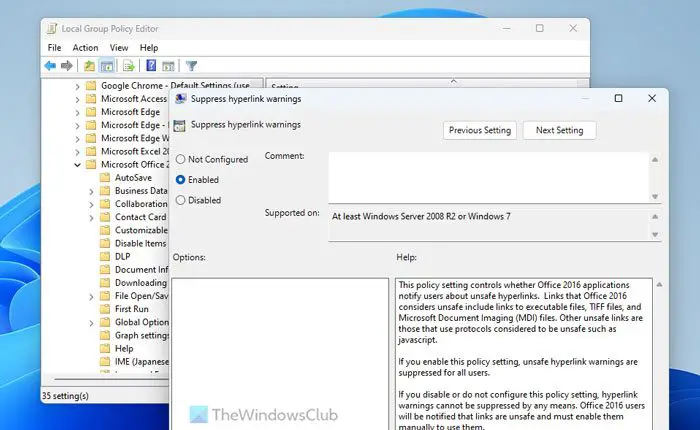Select the Document Inf tree item
This screenshot has height=430, width=700.
point(142,270)
